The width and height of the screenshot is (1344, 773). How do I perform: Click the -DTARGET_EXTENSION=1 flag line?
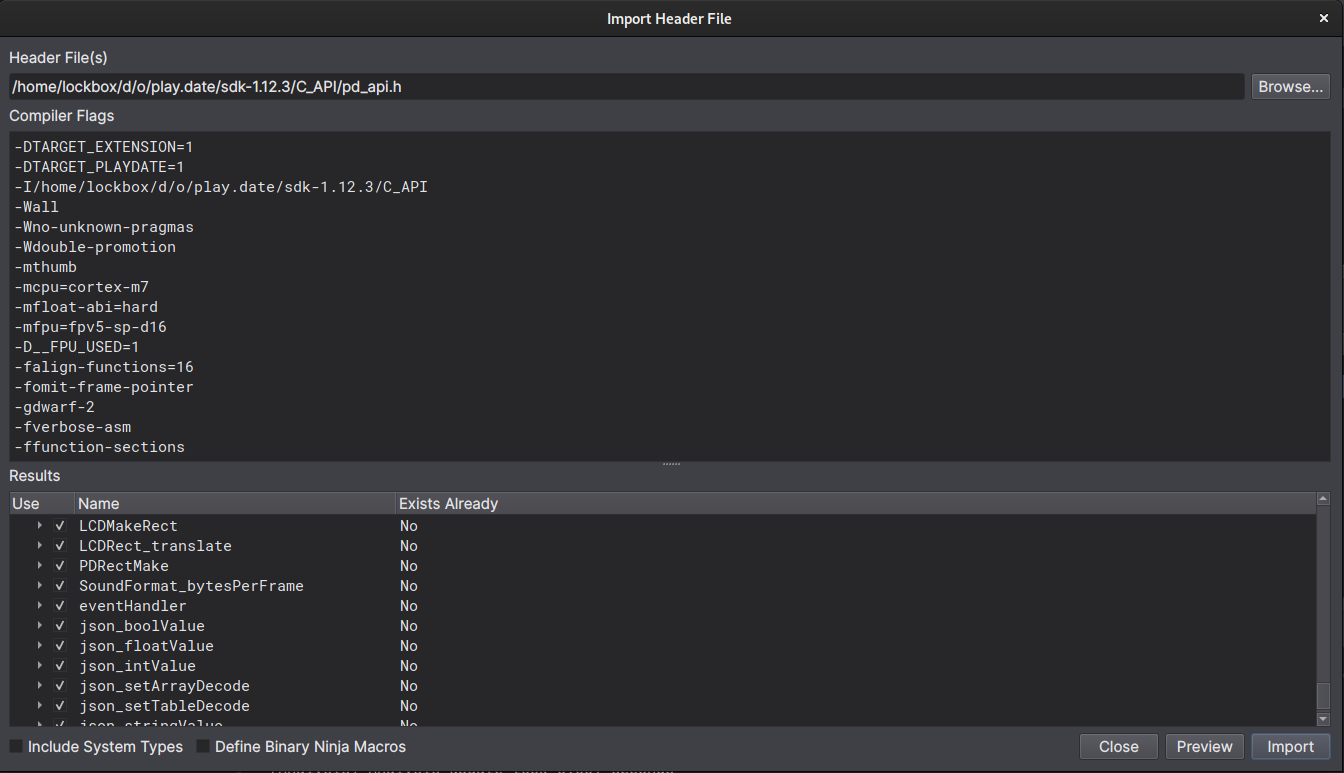104,147
